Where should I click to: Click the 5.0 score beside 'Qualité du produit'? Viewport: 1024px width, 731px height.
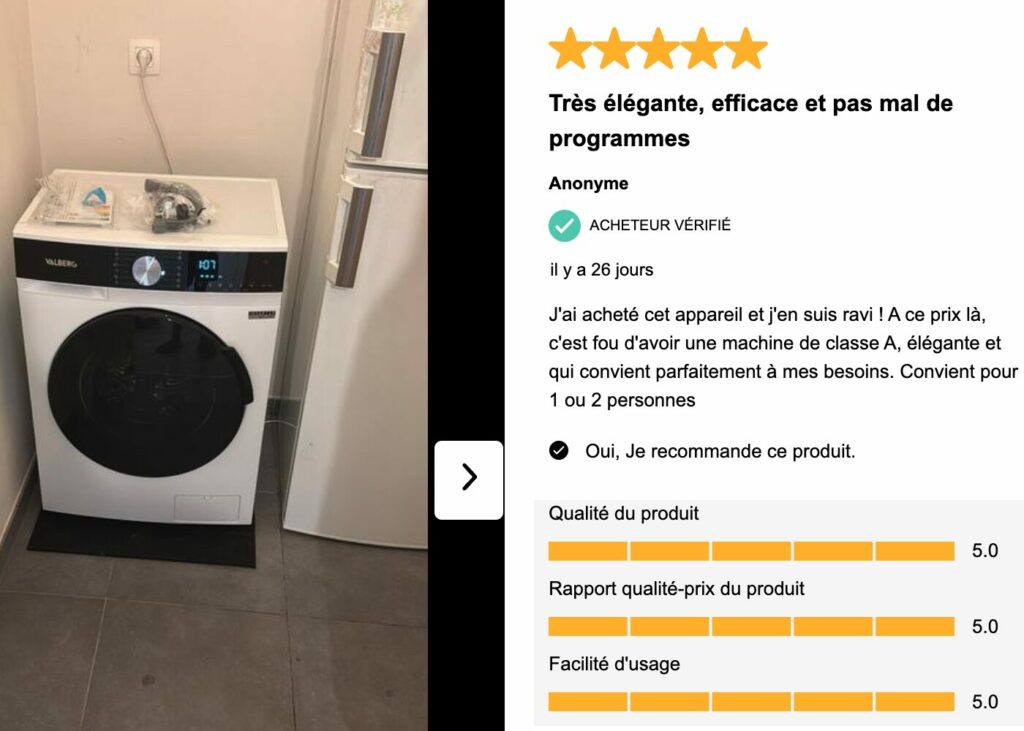pyautogui.click(x=985, y=551)
